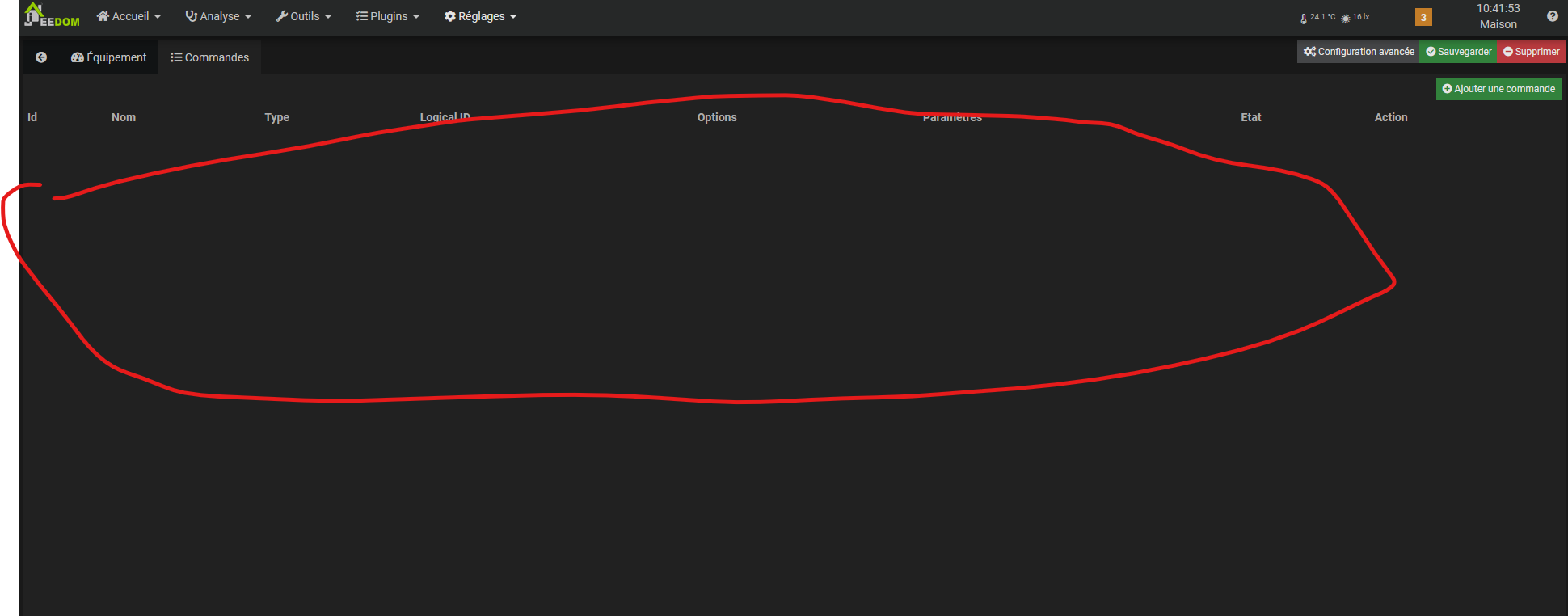
Task: Open the Accueil dropdown menu
Action: 129,16
